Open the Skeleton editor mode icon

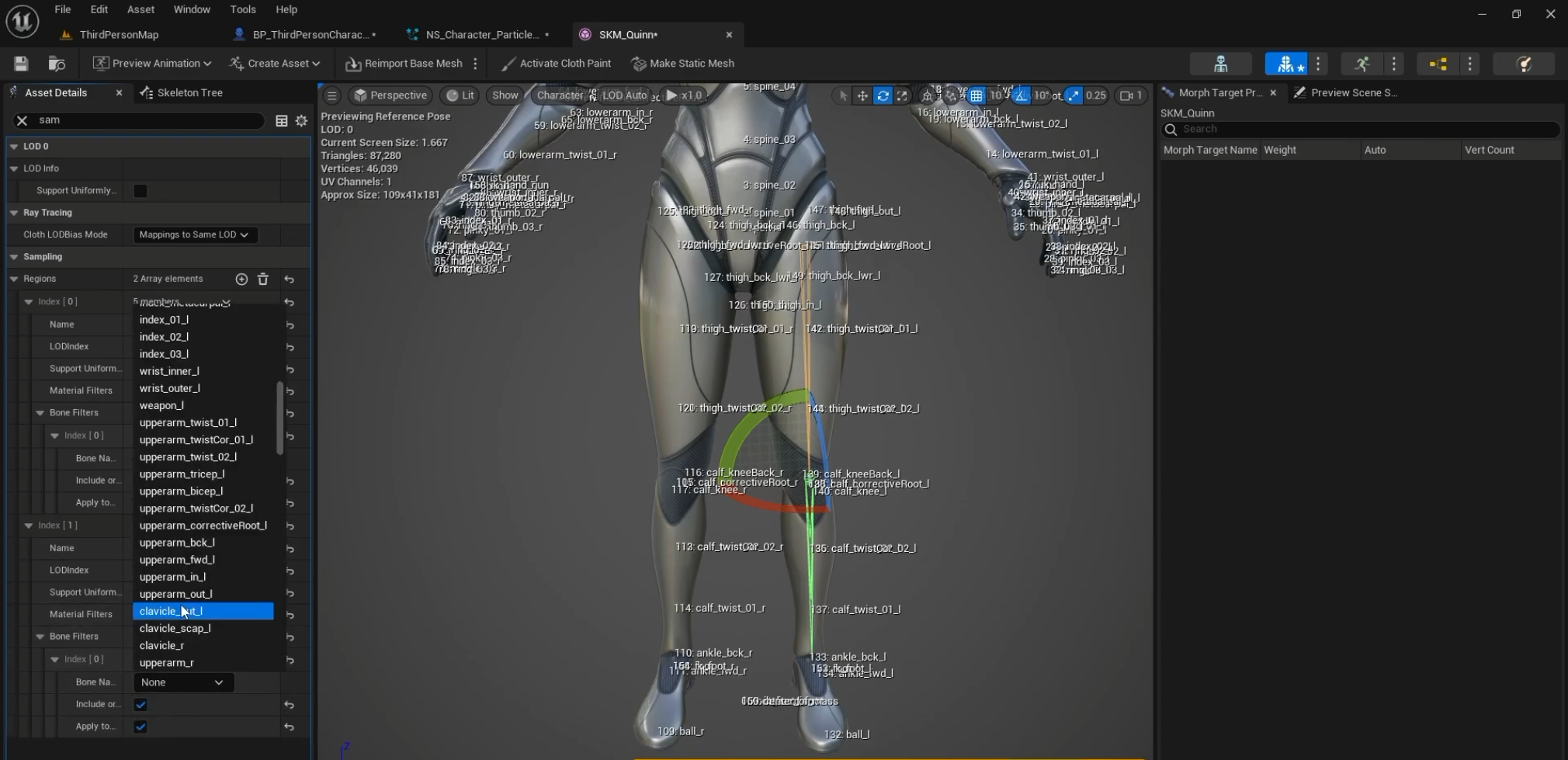1220,64
